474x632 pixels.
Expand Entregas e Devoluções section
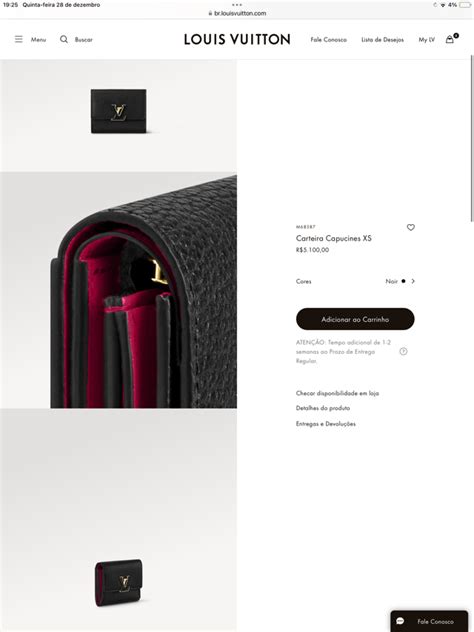click(326, 424)
